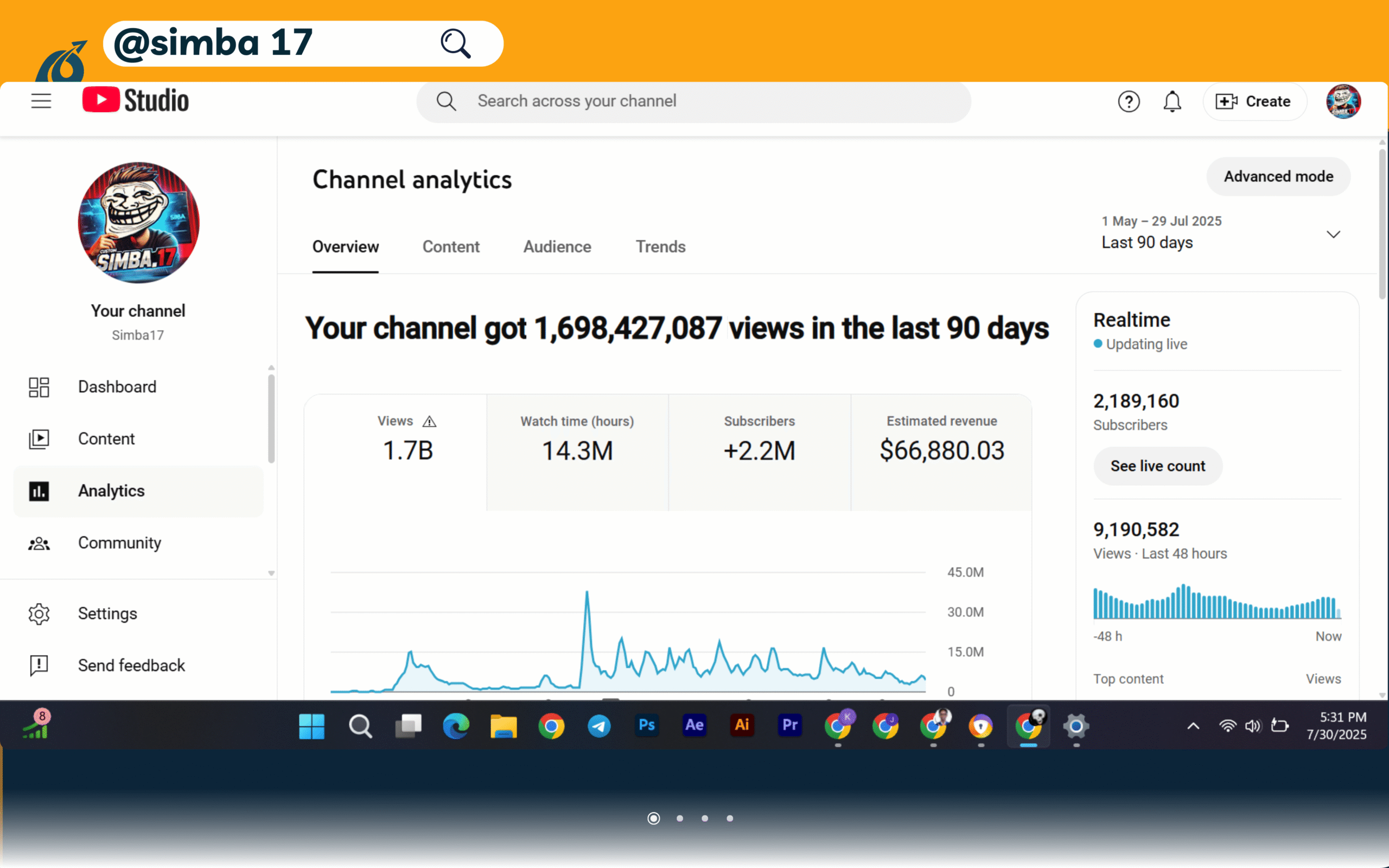This screenshot has height=868, width=1389.
Task: Switch to the Trends tab
Action: point(661,247)
